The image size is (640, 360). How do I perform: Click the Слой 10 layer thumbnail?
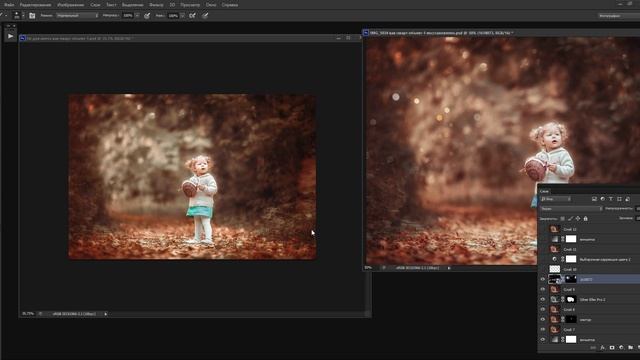[x=555, y=269]
